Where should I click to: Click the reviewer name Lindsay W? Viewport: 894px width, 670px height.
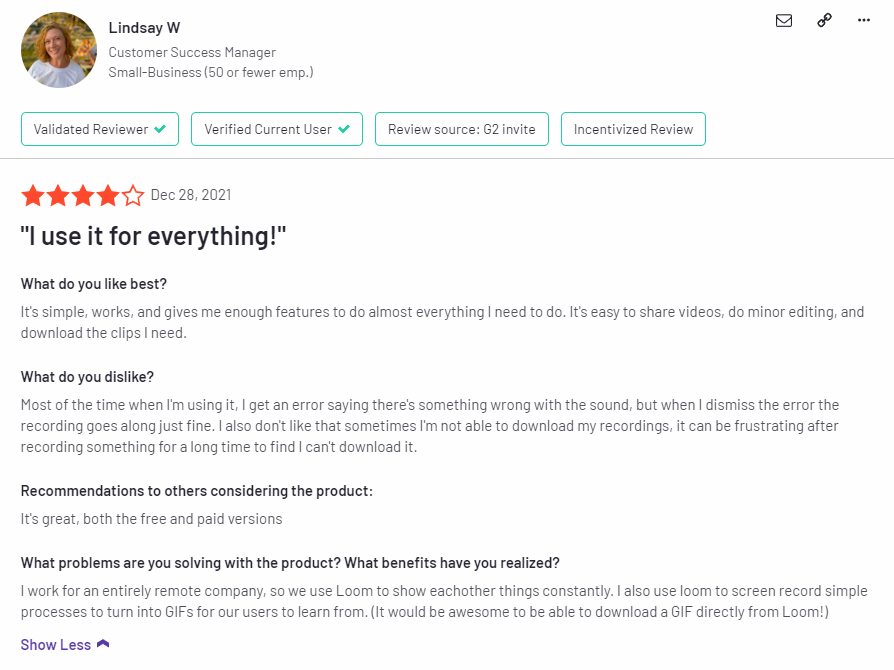click(x=144, y=27)
